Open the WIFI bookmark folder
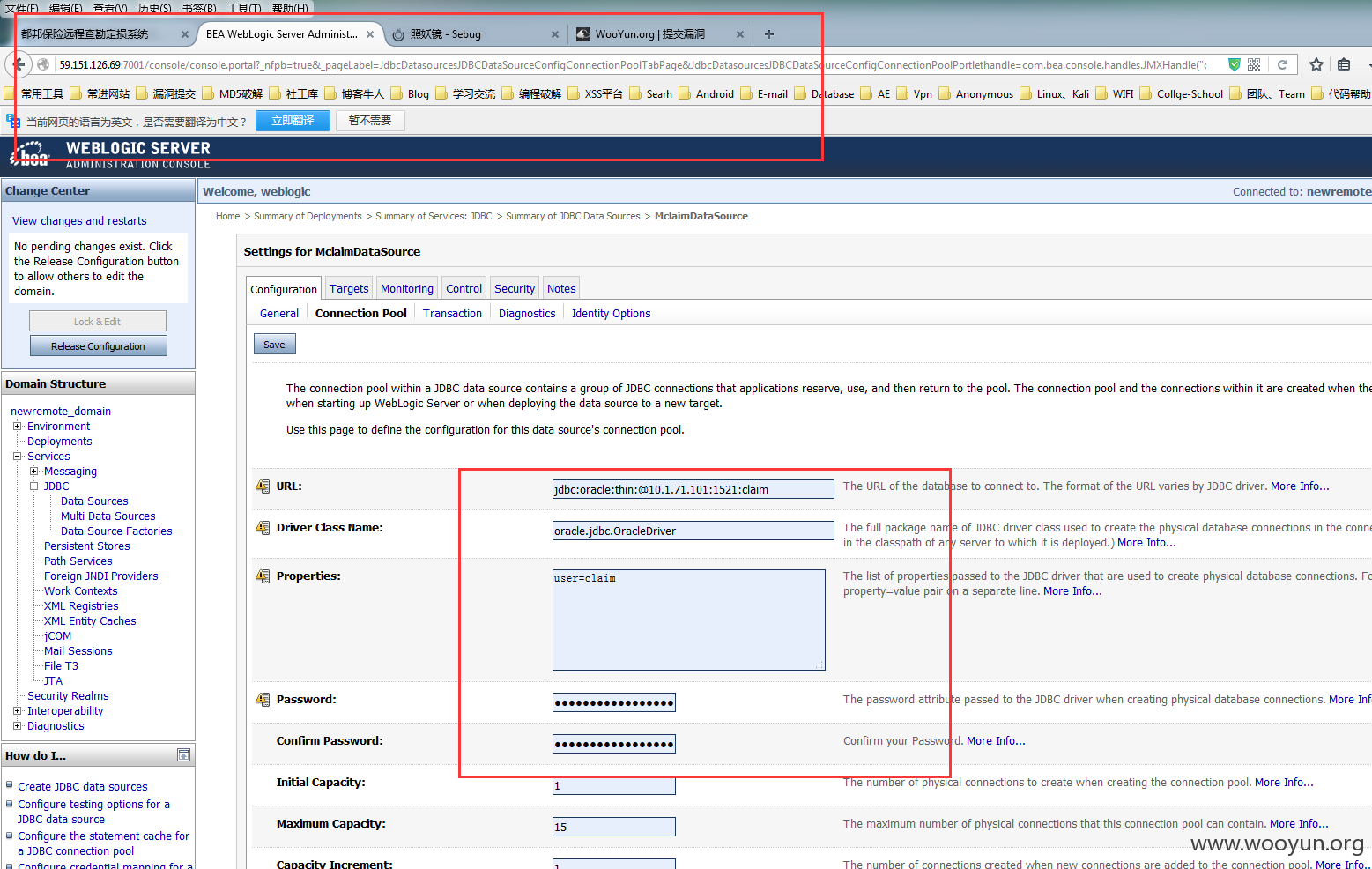Screen dimensions: 1372x869 (x=1115, y=93)
